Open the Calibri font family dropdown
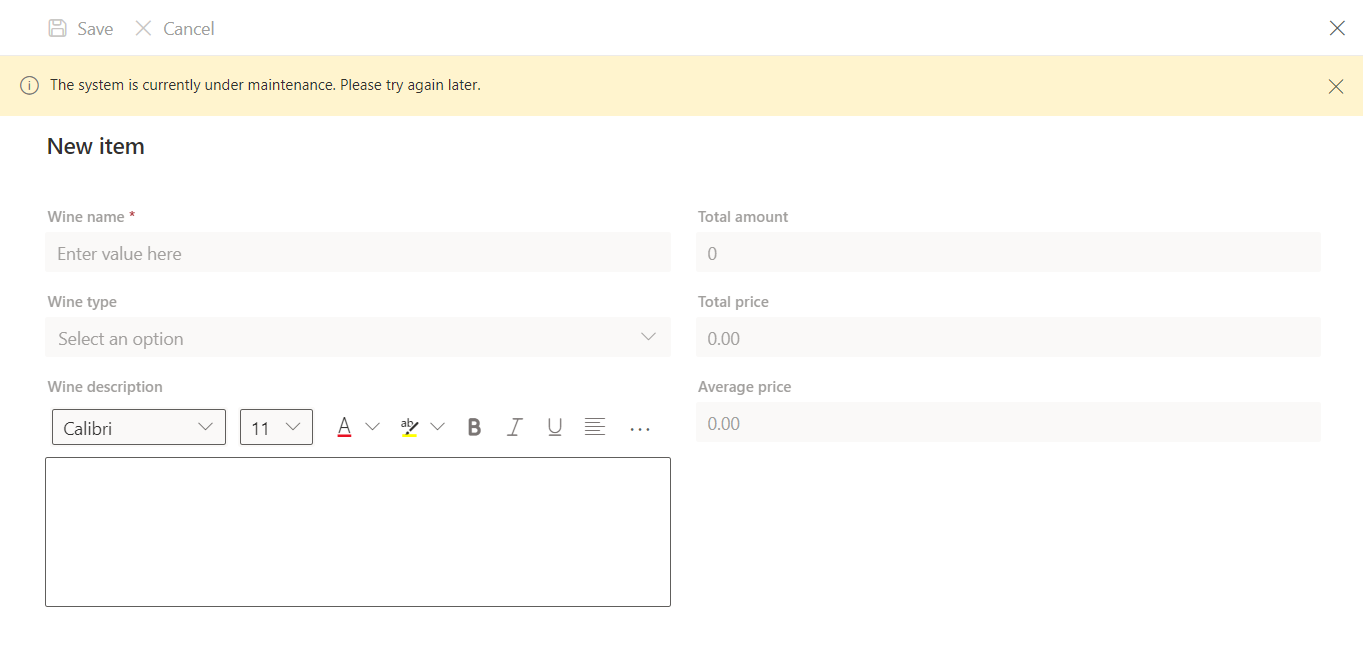This screenshot has height=667, width=1363. pyautogui.click(x=138, y=426)
